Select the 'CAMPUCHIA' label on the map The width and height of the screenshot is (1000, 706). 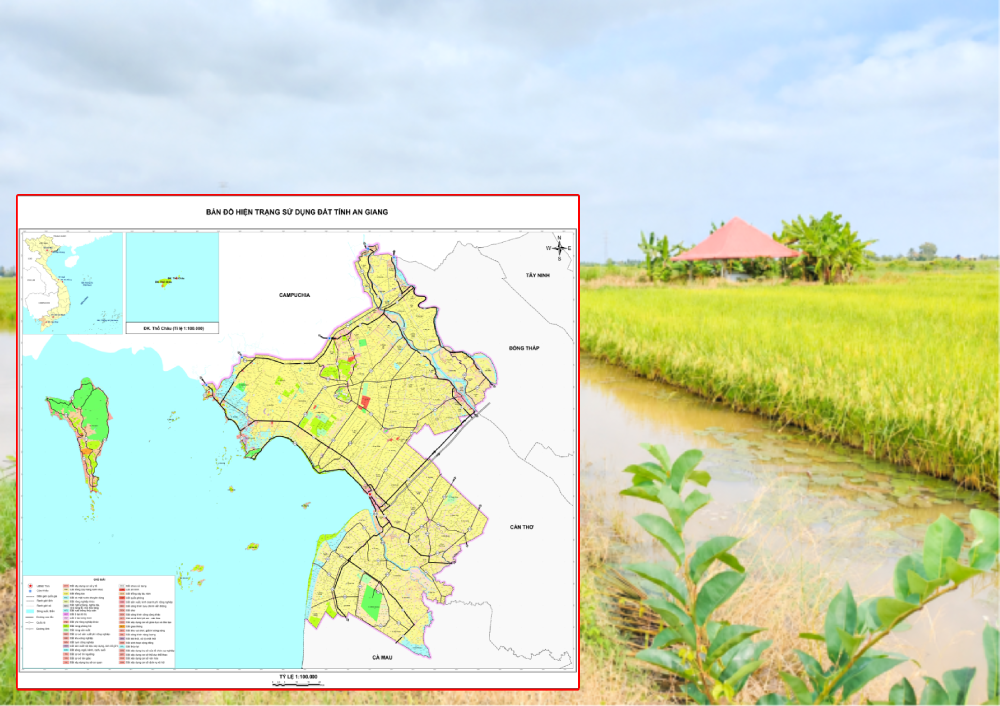tap(294, 295)
